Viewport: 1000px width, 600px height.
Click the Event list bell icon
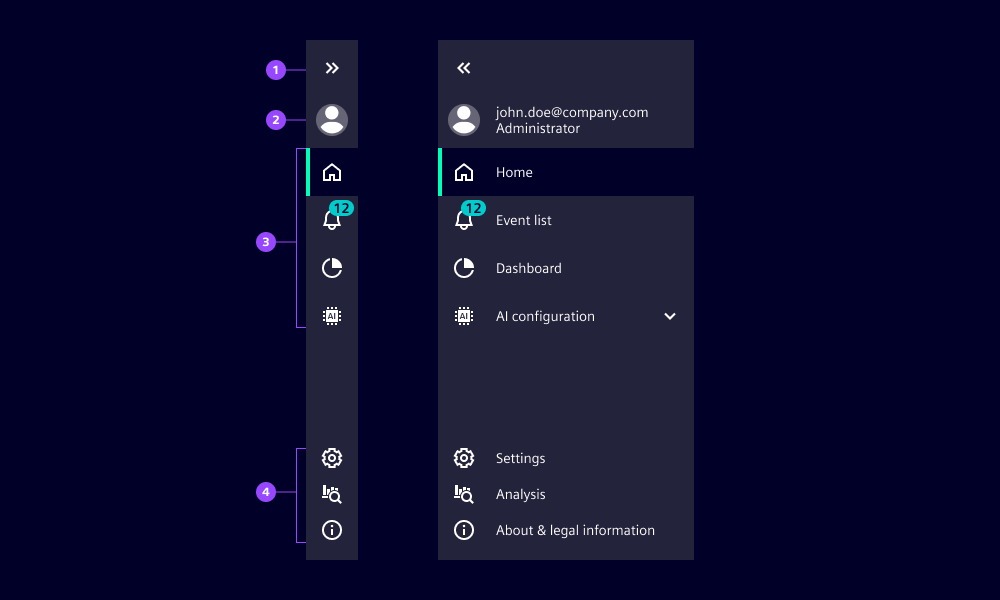(x=464, y=220)
